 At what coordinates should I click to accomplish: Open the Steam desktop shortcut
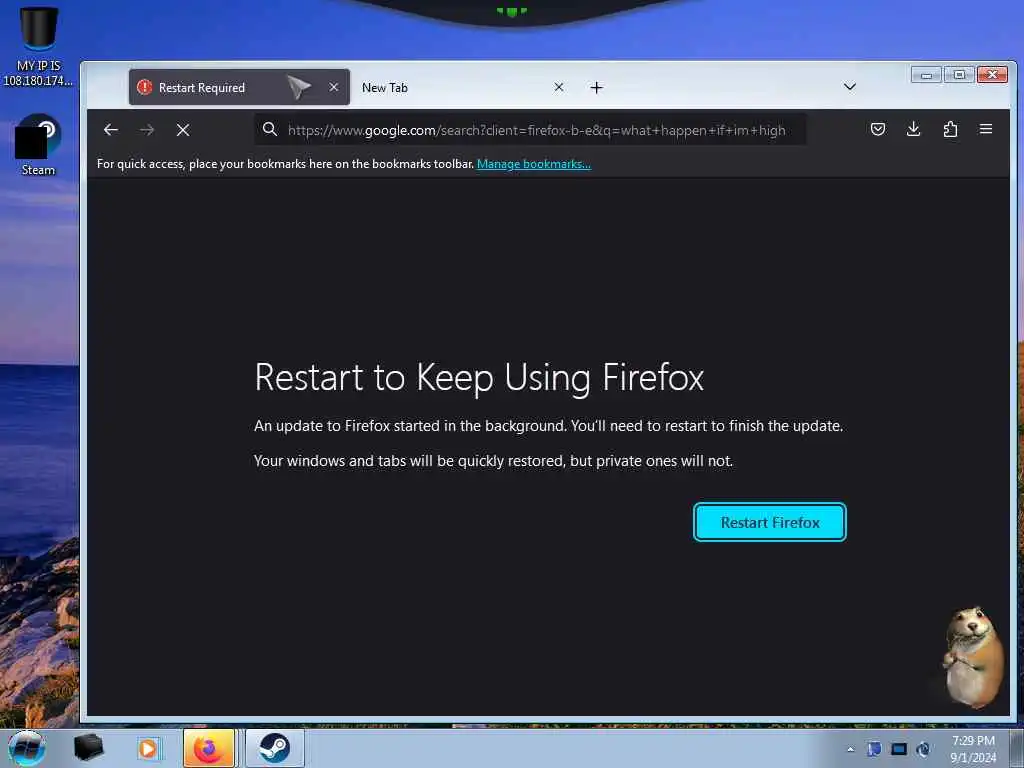[38, 145]
